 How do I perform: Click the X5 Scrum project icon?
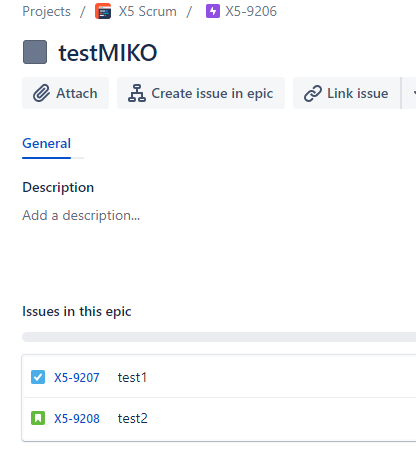tap(103, 11)
